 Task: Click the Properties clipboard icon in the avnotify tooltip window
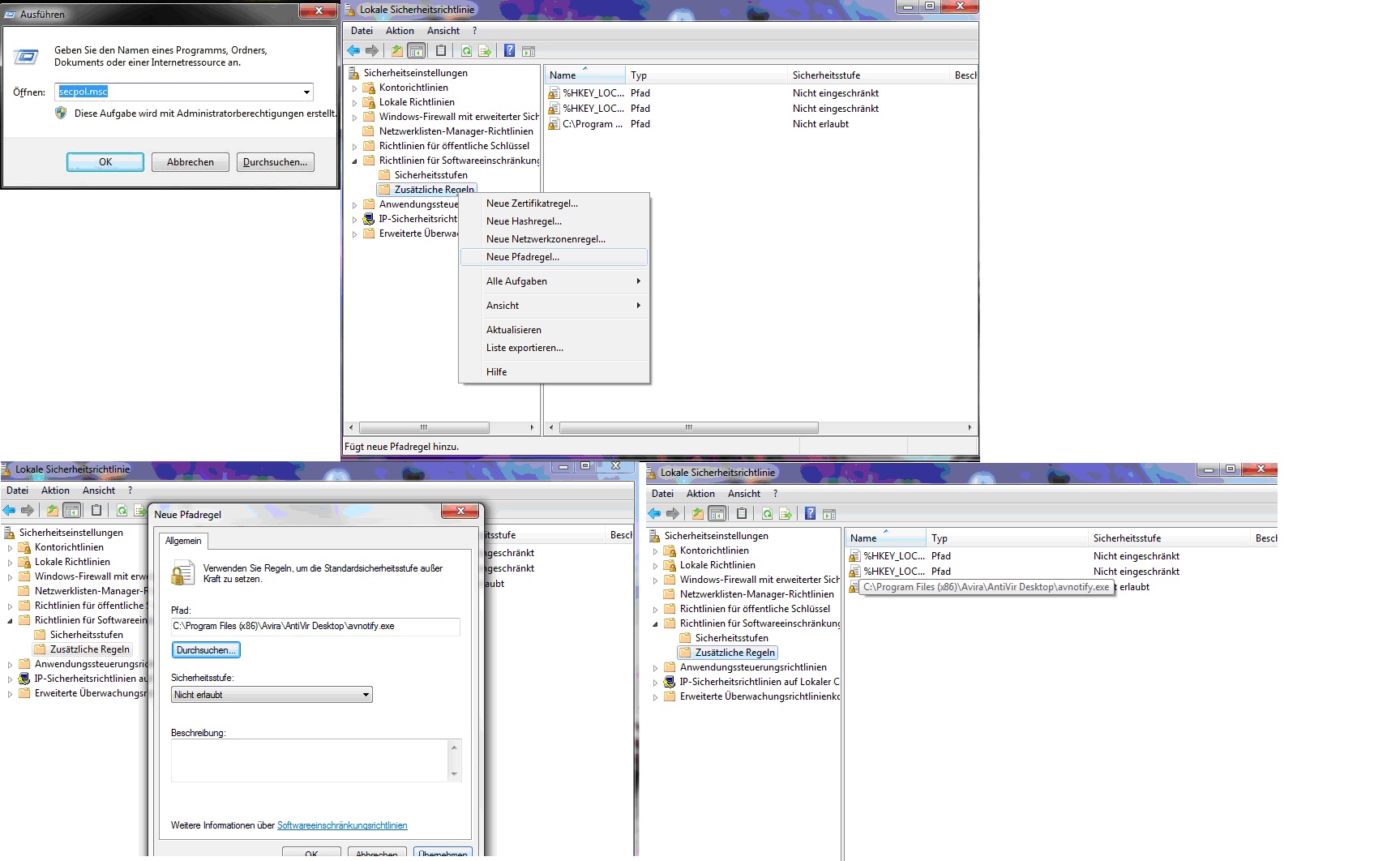(x=742, y=514)
